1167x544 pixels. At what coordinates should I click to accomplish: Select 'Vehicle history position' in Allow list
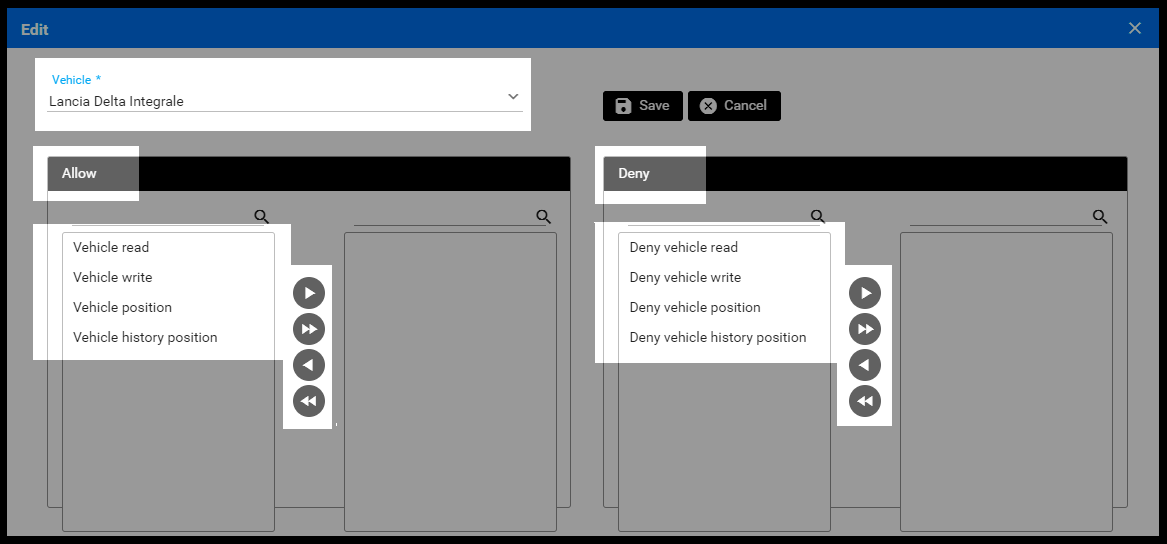pyautogui.click(x=145, y=337)
